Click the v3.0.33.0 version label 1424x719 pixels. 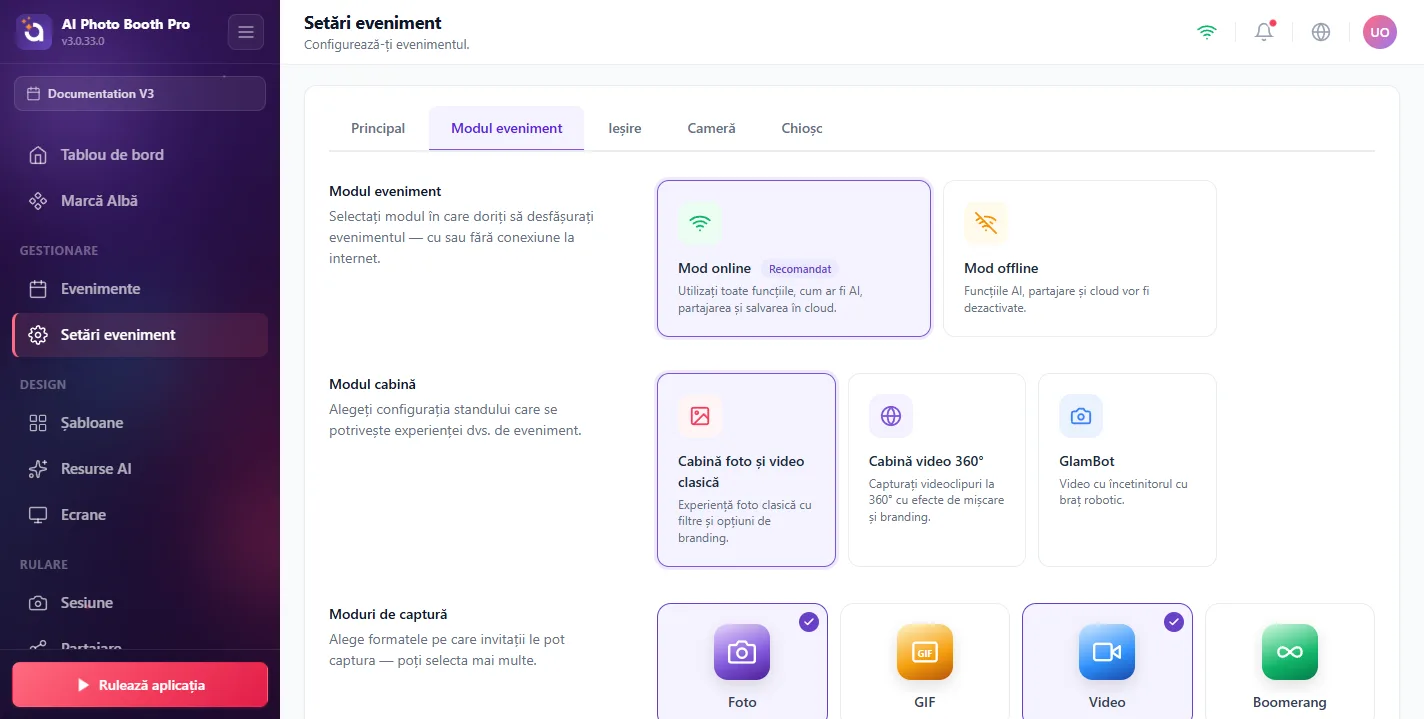pos(83,42)
